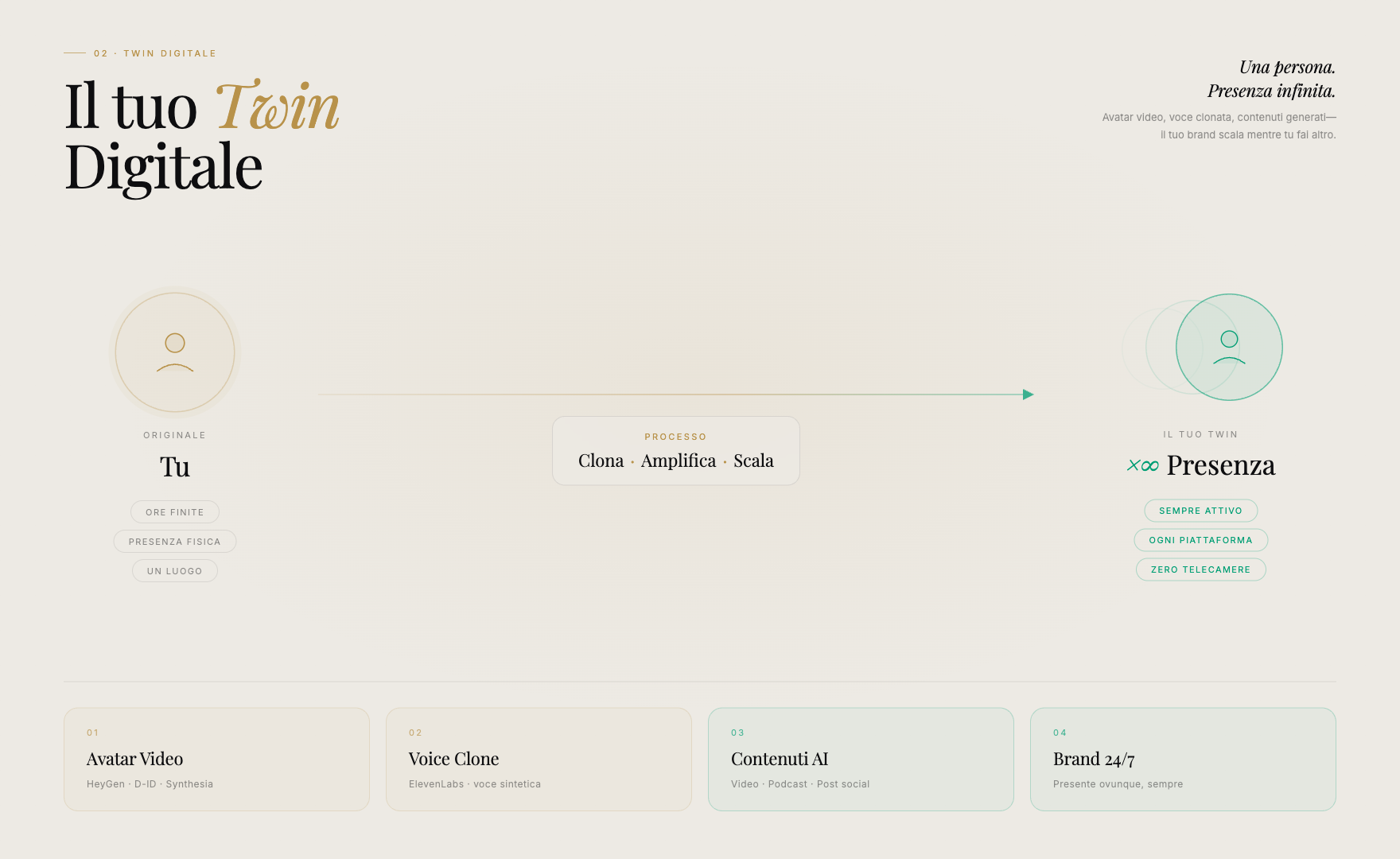Open the Avatar Video card
Image resolution: width=1400 pixels, height=859 pixels.
click(x=216, y=760)
